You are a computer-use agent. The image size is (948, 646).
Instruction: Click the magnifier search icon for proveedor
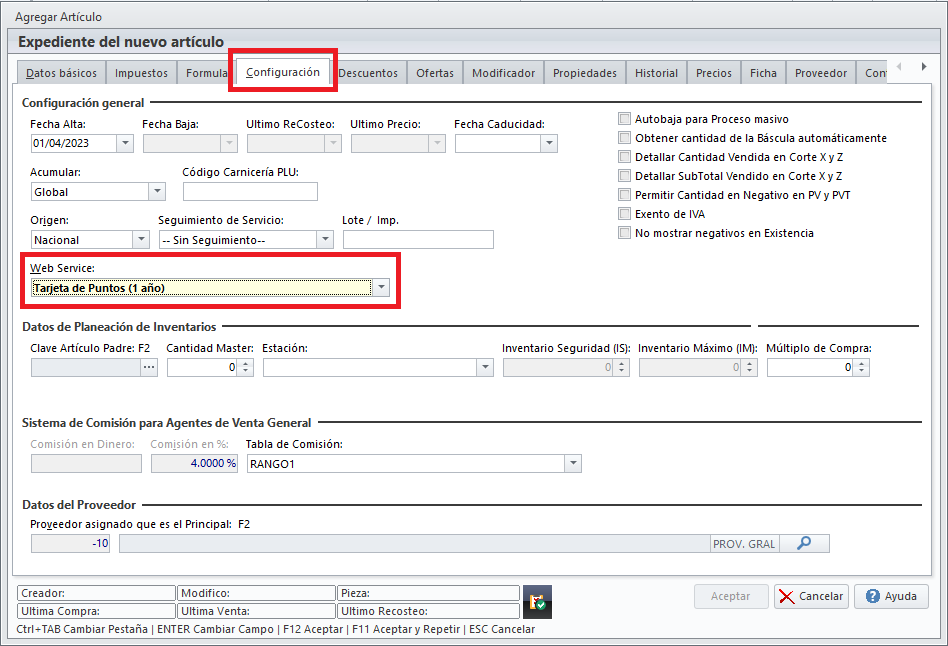[804, 544]
